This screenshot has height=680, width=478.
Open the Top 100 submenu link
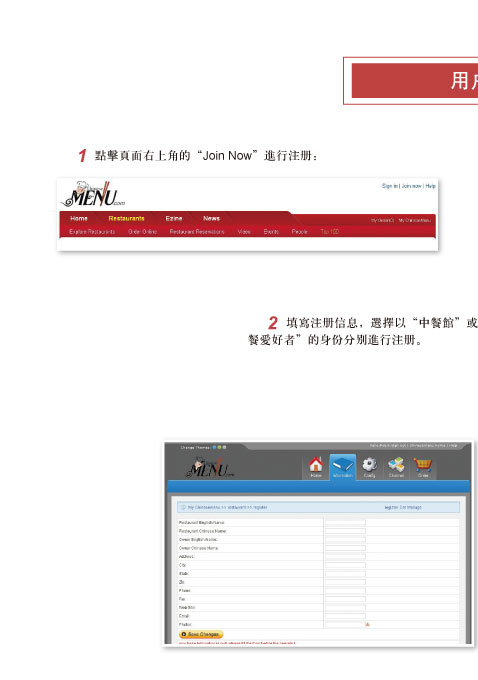point(330,232)
